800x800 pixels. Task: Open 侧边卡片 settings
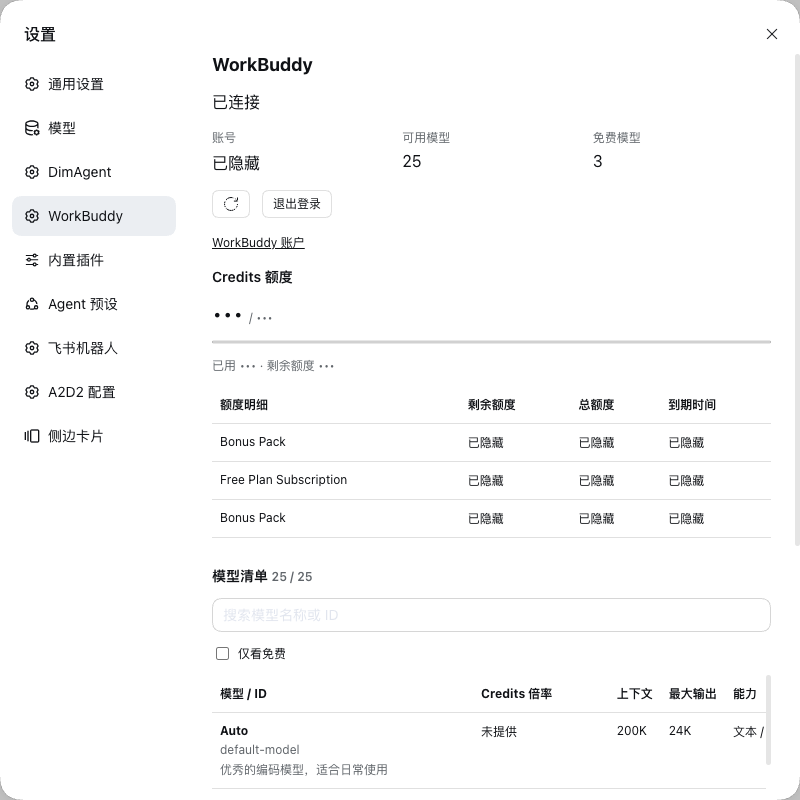pyautogui.click(x=94, y=436)
